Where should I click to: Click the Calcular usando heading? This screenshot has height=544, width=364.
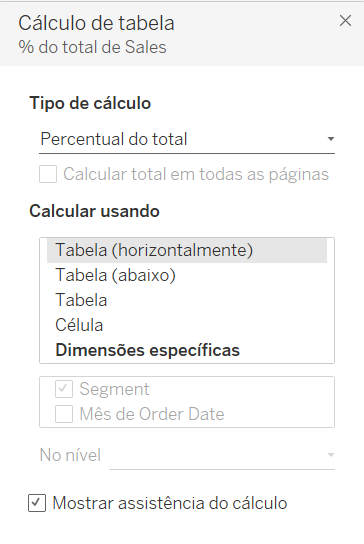[94, 211]
